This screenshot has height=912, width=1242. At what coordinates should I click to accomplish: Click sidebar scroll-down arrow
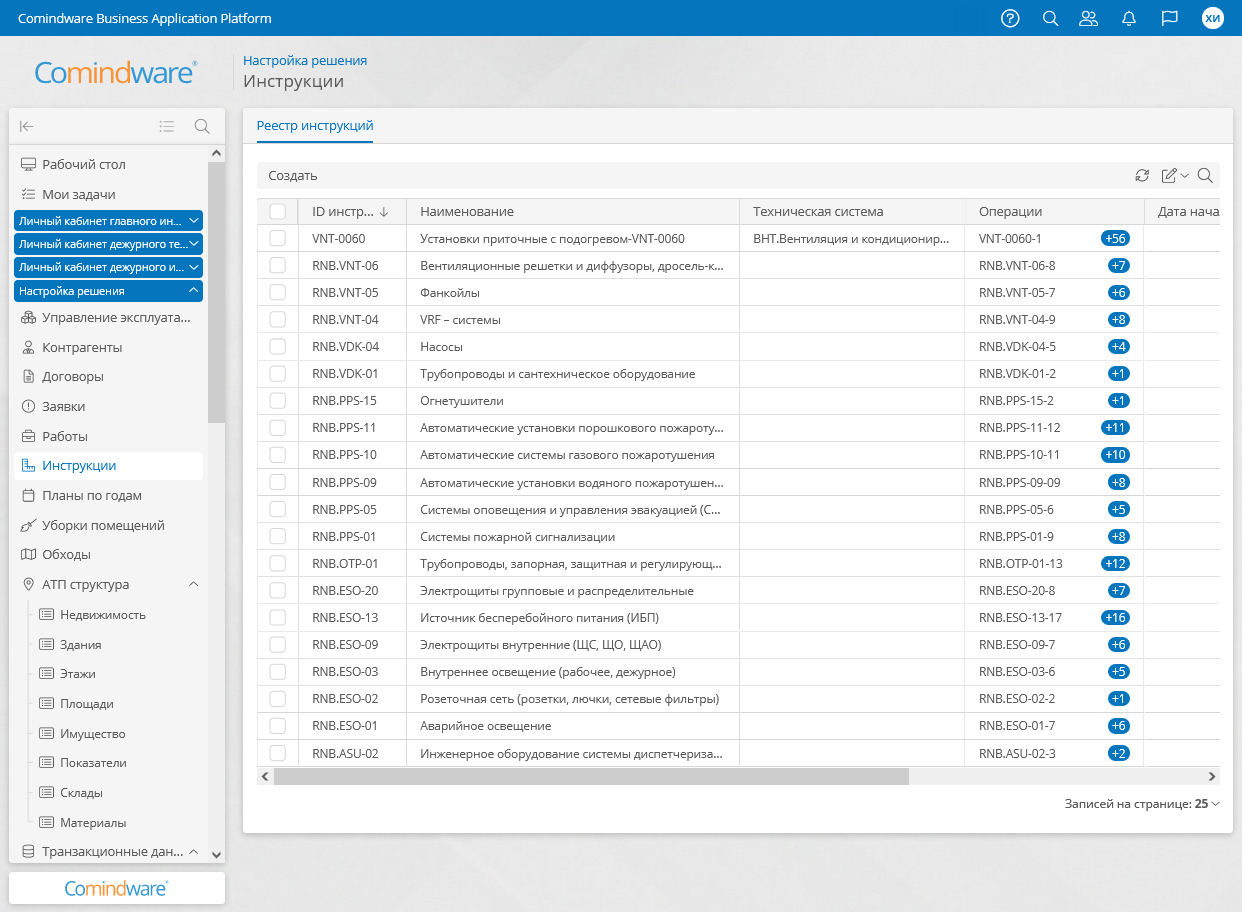(216, 855)
